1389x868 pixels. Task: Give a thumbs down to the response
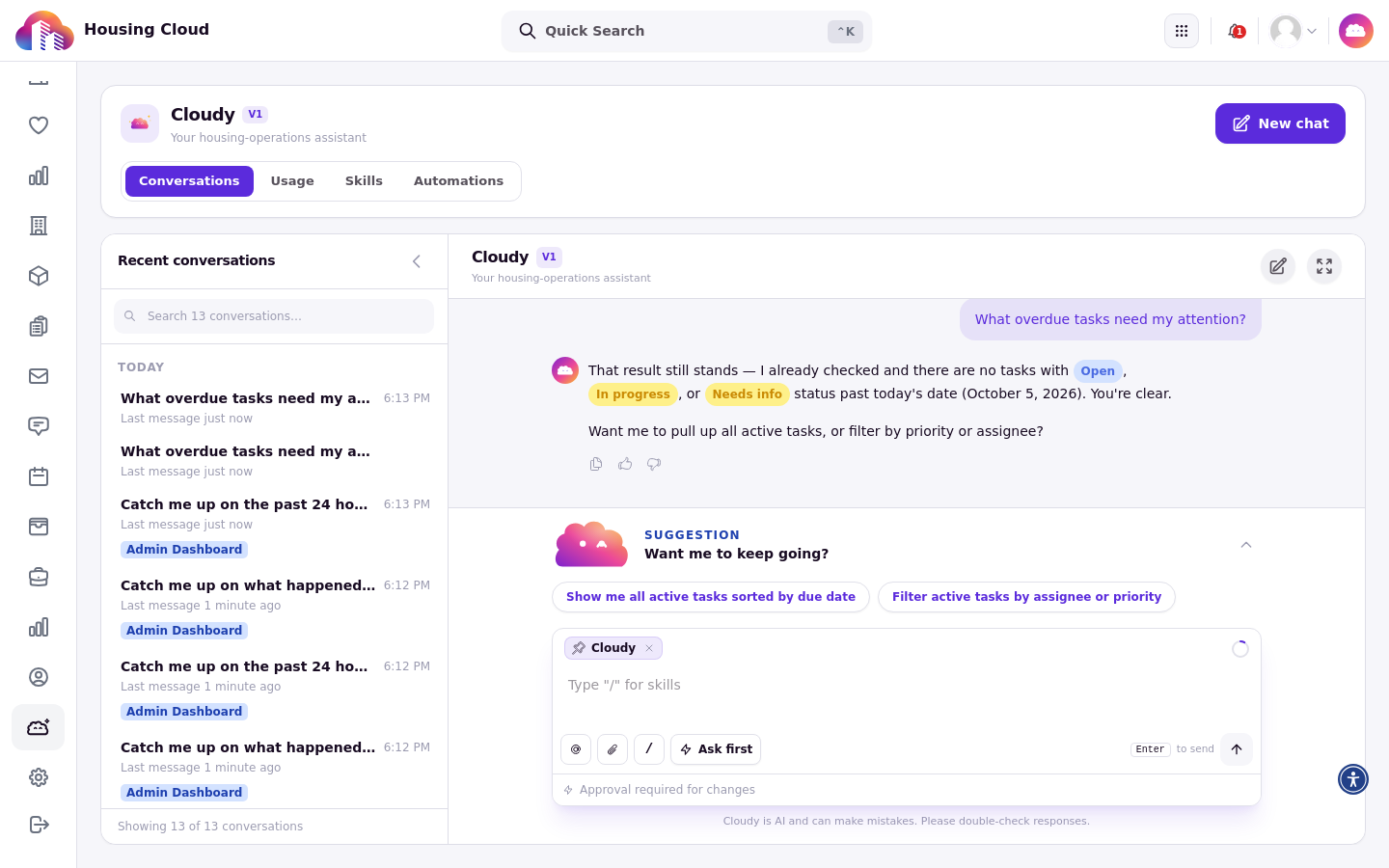654,464
